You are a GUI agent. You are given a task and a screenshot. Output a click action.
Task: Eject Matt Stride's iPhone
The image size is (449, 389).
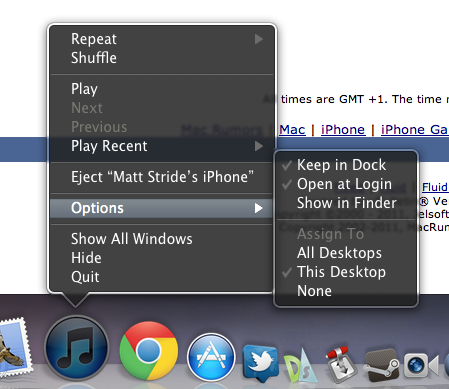pos(161,177)
